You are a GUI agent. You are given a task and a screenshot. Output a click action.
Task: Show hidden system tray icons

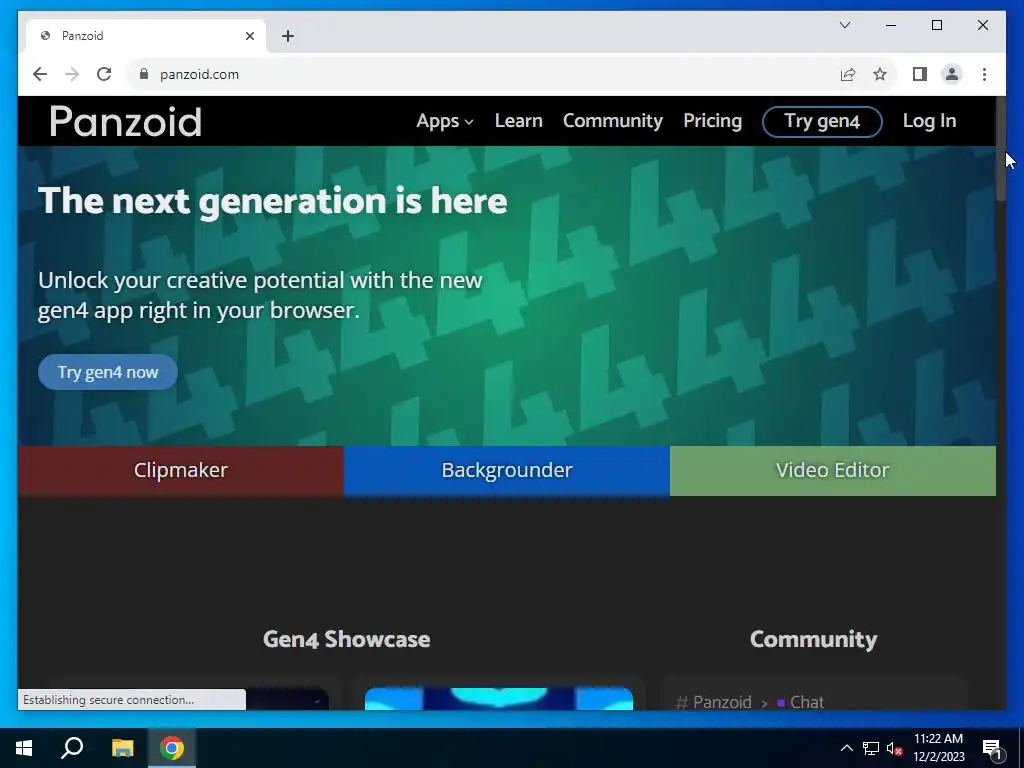(x=846, y=748)
